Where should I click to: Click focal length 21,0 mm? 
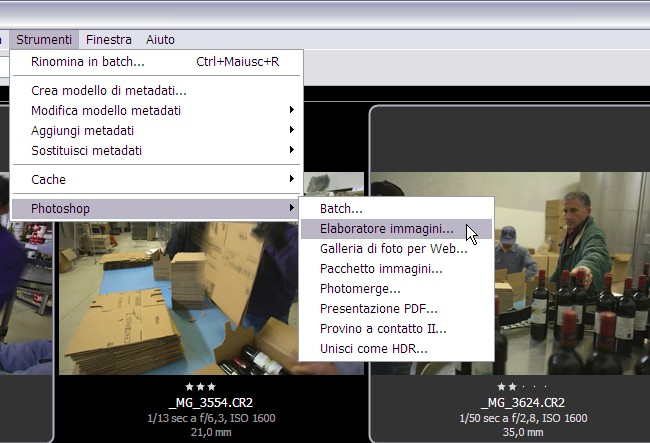click(x=211, y=433)
